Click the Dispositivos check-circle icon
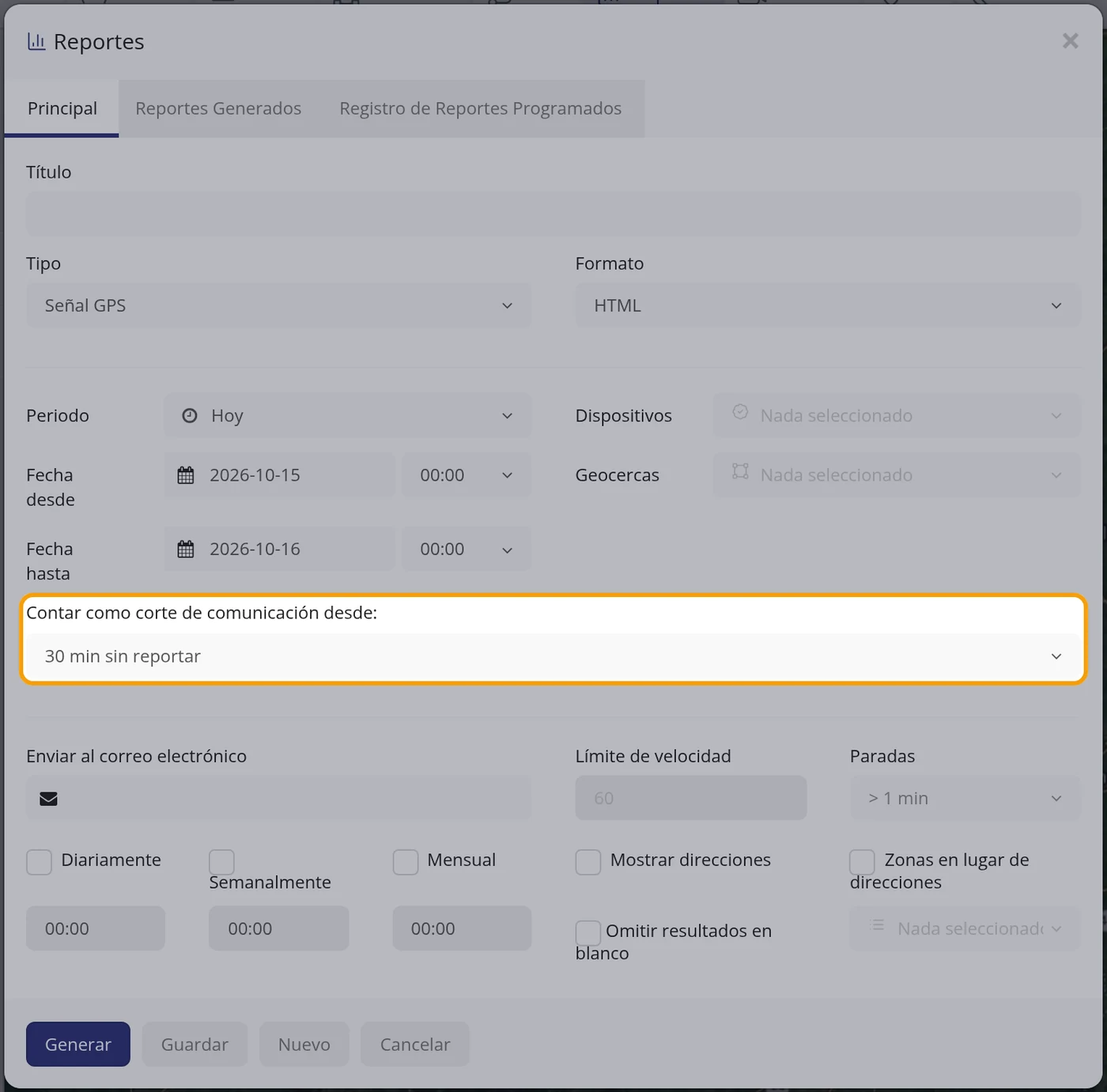Image resolution: width=1107 pixels, height=1092 pixels. 740,412
